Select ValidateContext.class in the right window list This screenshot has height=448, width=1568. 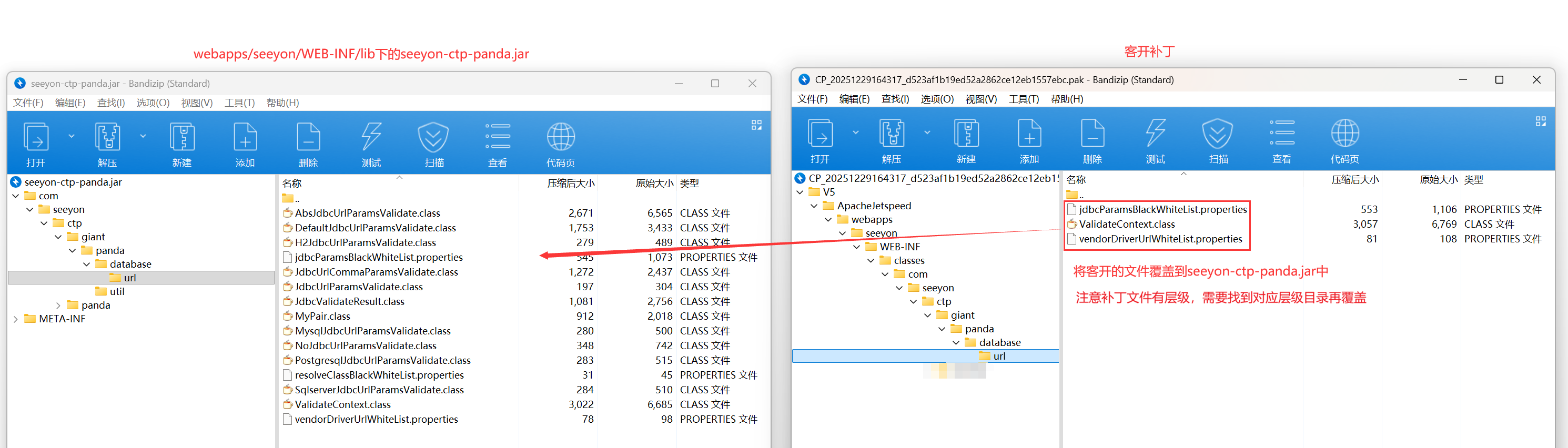point(1127,224)
